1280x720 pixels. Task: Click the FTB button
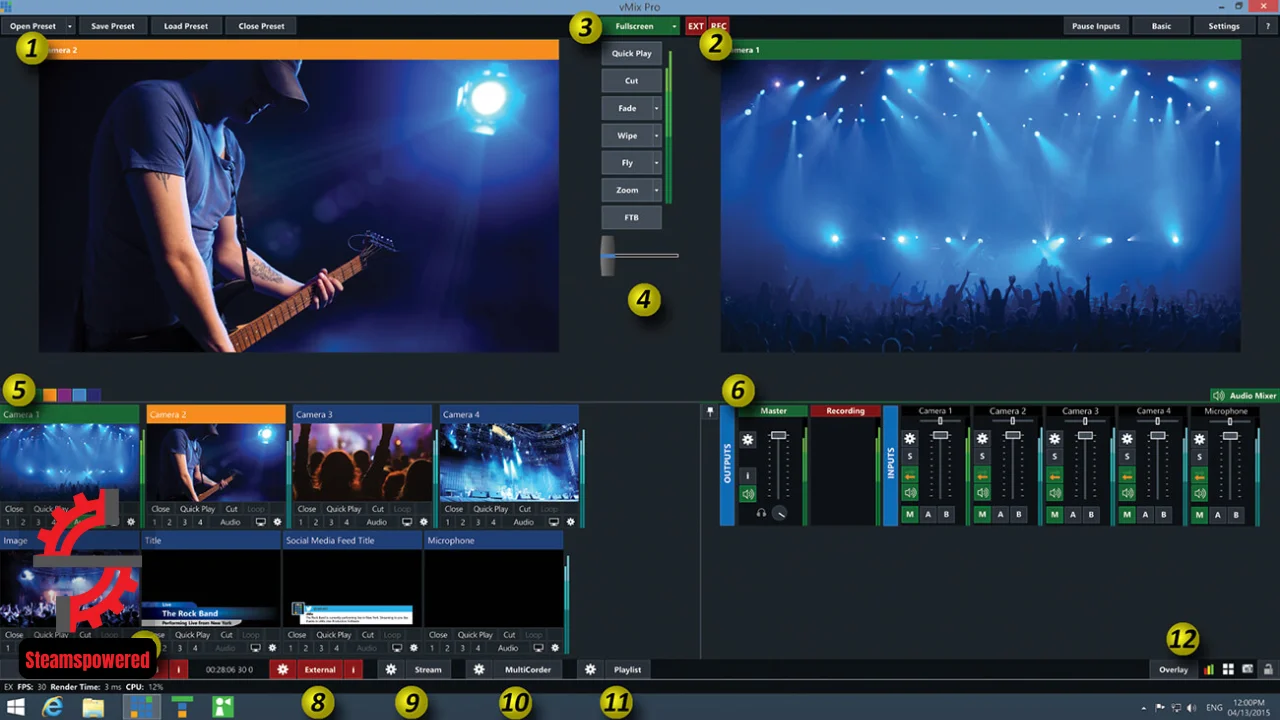tap(632, 217)
